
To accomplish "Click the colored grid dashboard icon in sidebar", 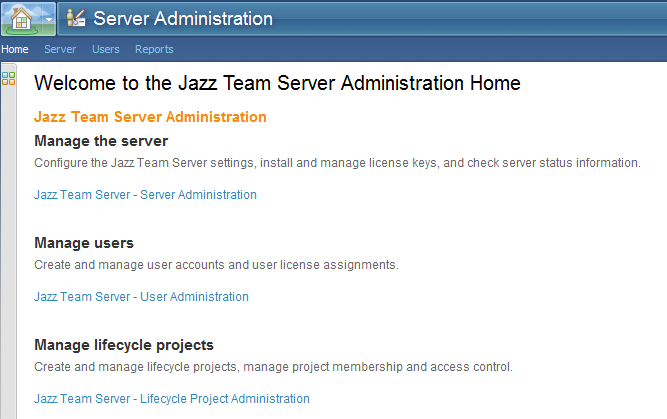I will point(9,78).
